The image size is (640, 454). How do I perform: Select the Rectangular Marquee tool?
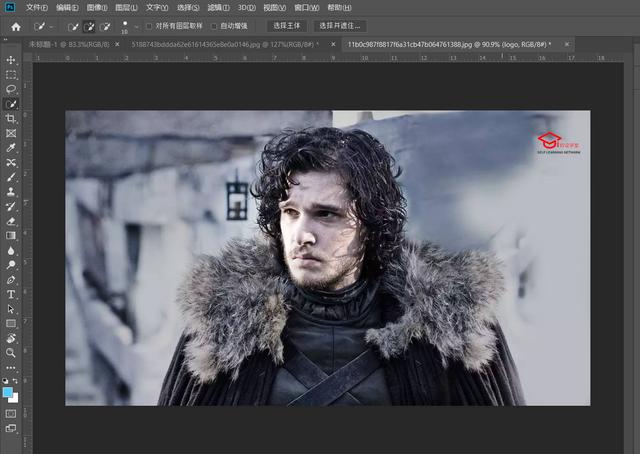click(11, 75)
